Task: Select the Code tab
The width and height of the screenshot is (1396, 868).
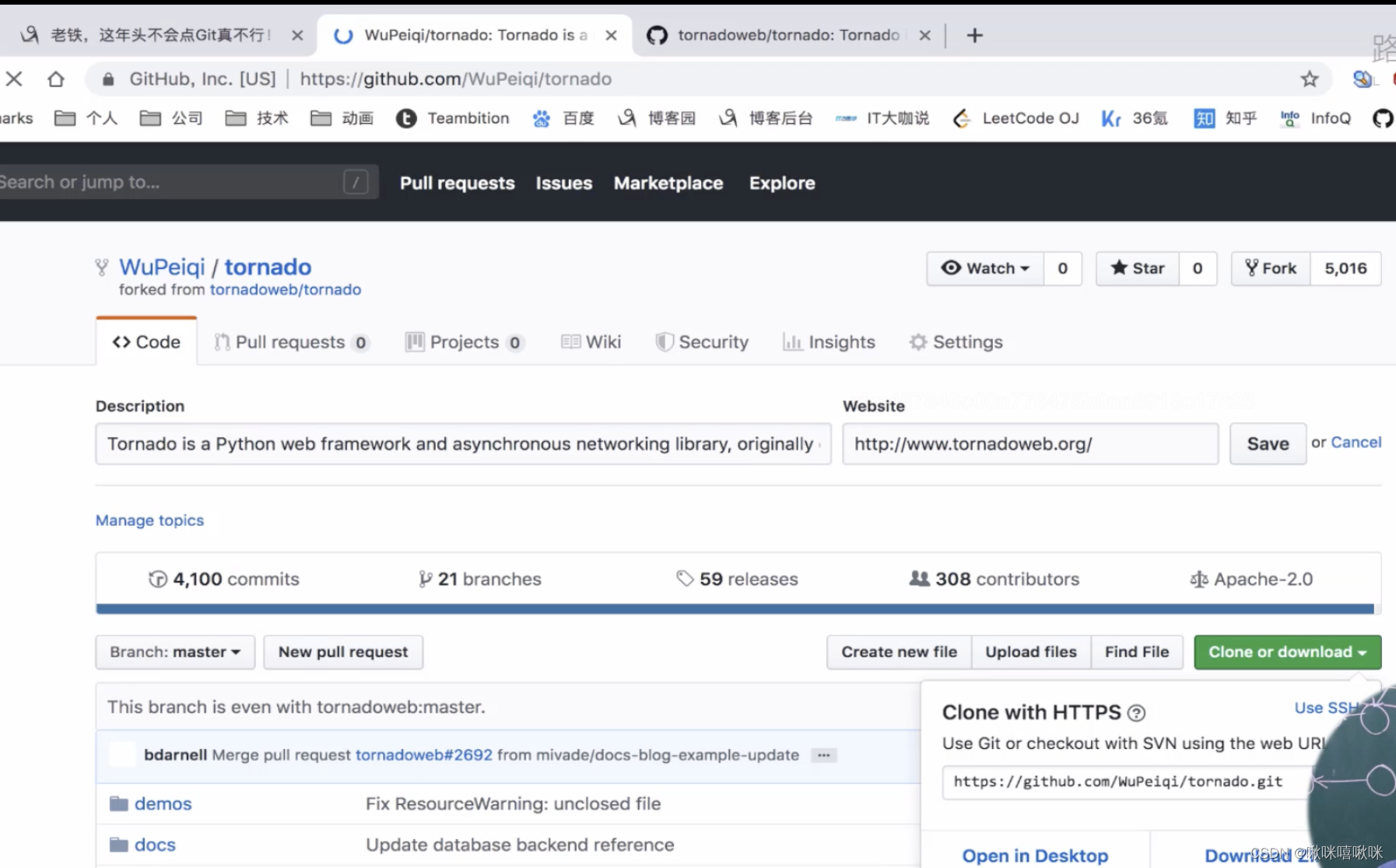Action: 146,342
